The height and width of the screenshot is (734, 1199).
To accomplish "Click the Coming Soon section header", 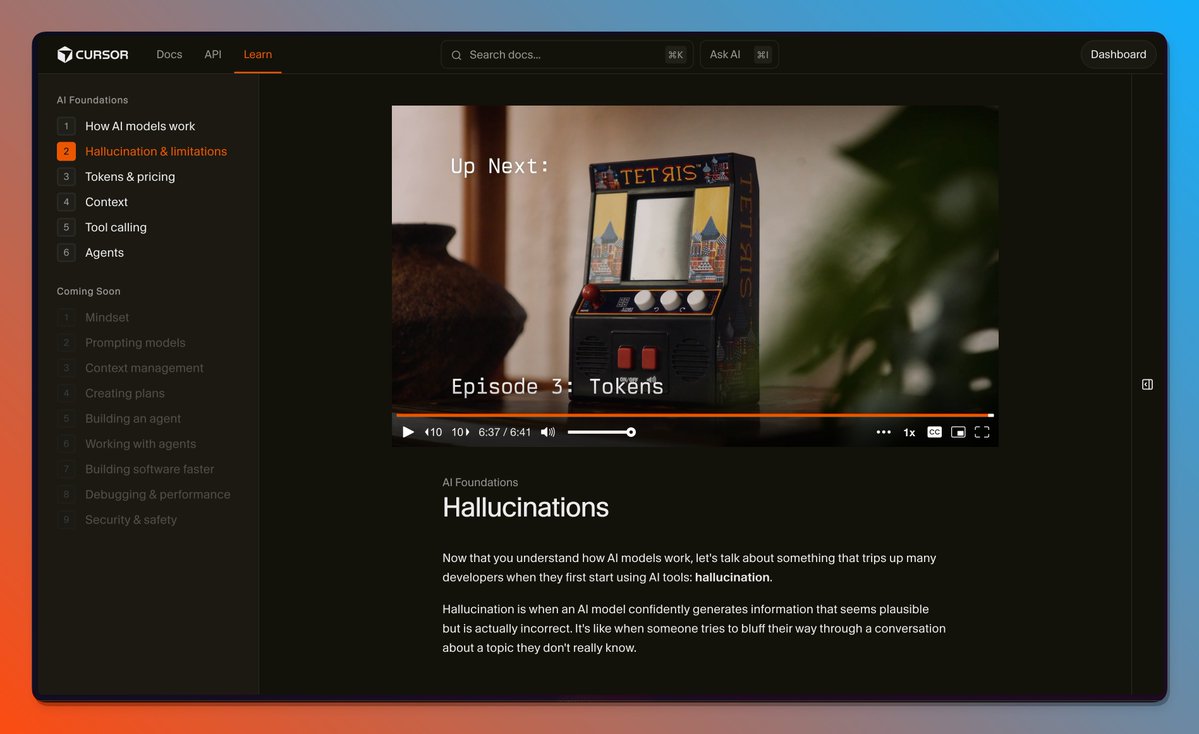I will coord(89,291).
